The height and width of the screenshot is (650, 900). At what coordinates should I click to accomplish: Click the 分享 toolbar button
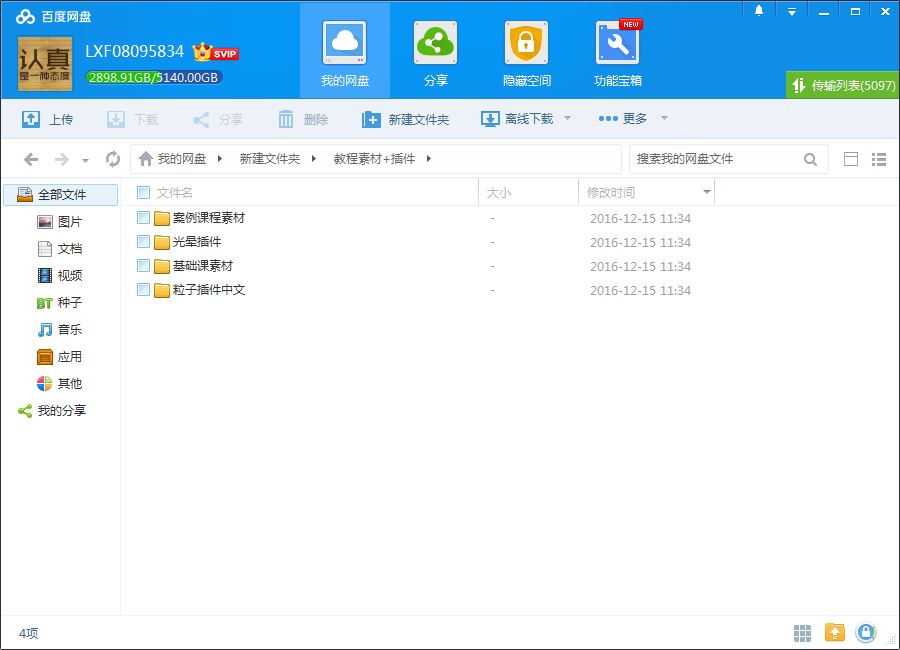tap(218, 119)
